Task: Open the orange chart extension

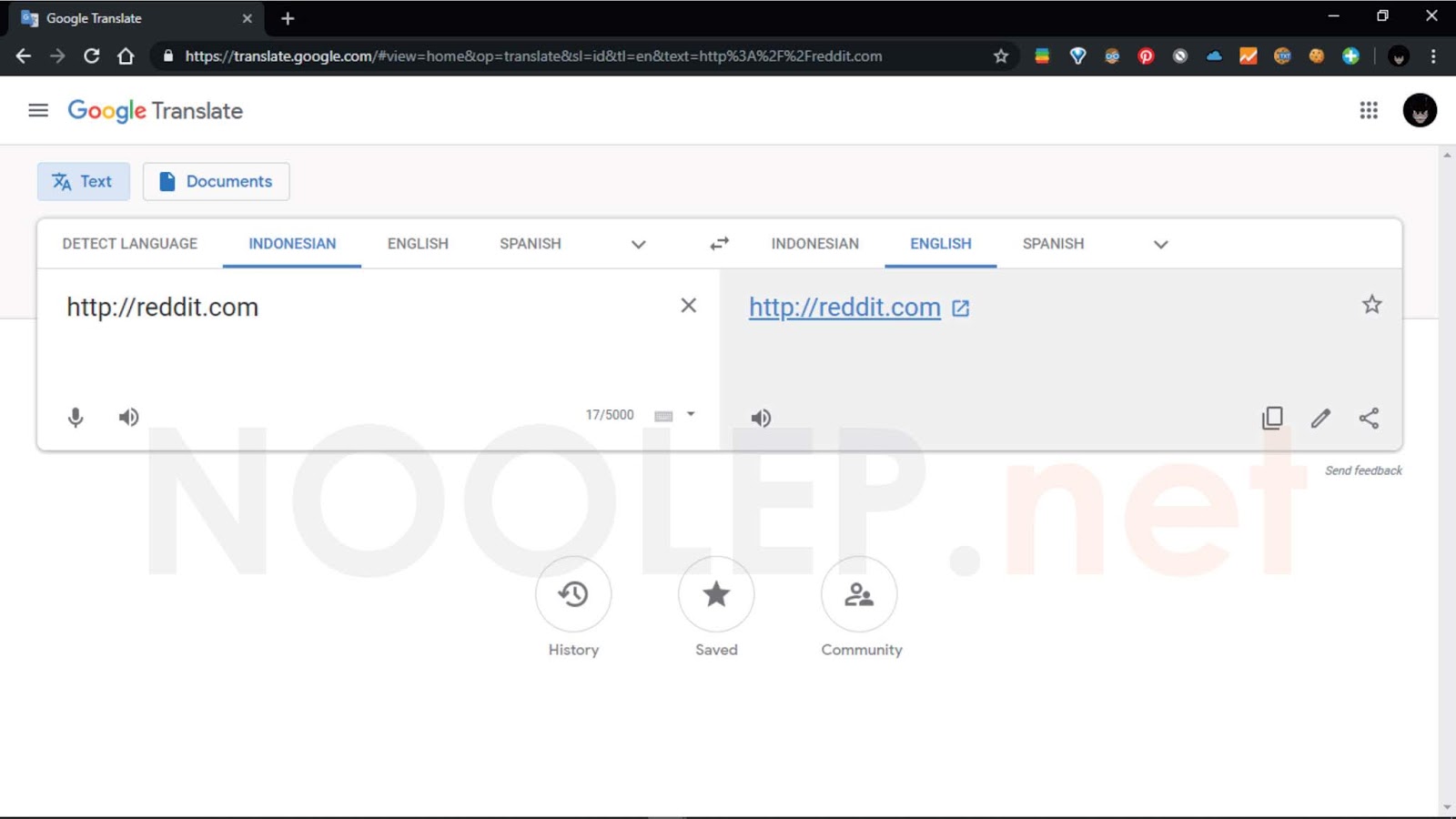Action: pyautogui.click(x=1249, y=56)
